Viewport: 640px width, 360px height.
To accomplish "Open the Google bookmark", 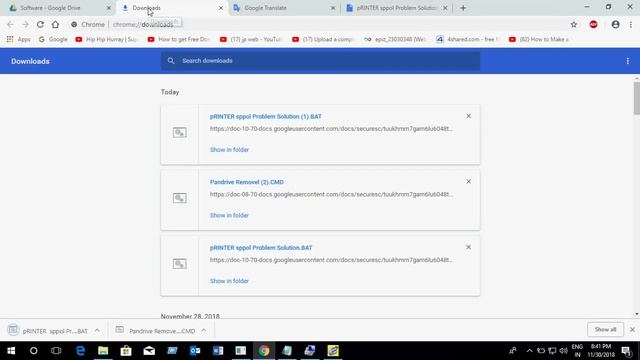I will [x=53, y=39].
